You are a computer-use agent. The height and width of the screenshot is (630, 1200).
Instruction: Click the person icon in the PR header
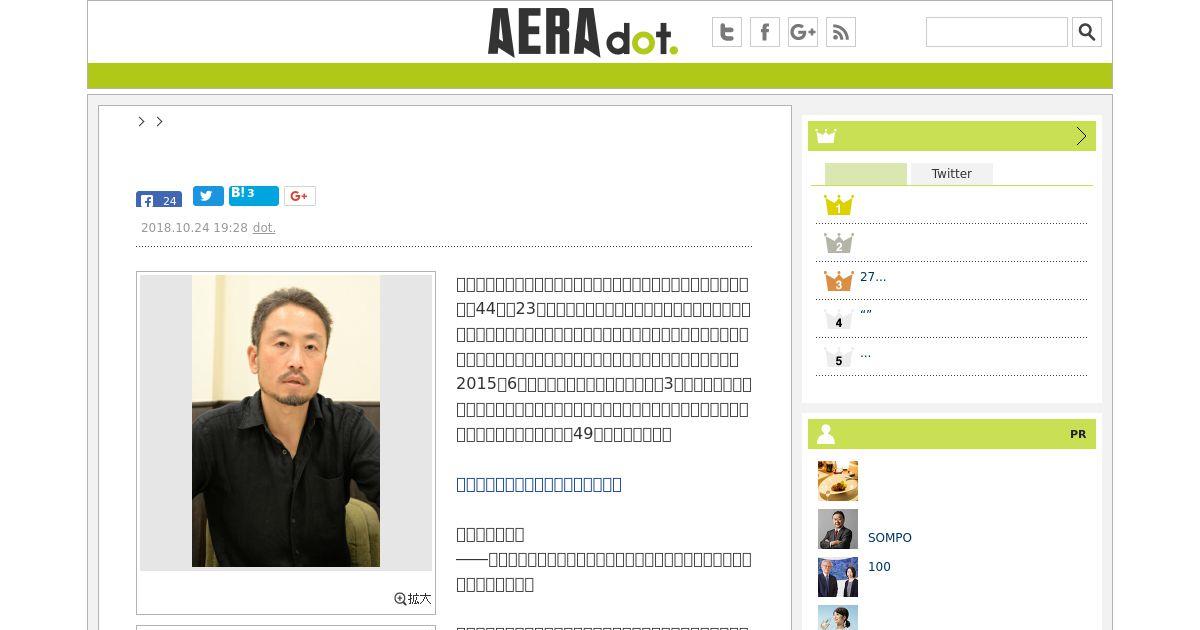tap(826, 434)
